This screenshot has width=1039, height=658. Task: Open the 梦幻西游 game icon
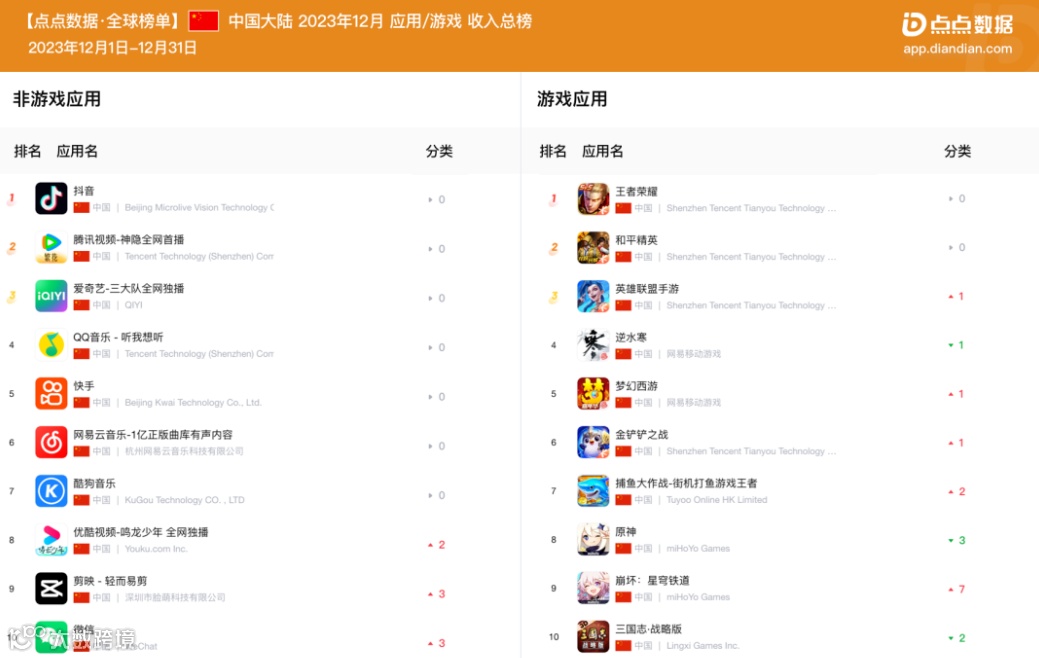pos(593,394)
